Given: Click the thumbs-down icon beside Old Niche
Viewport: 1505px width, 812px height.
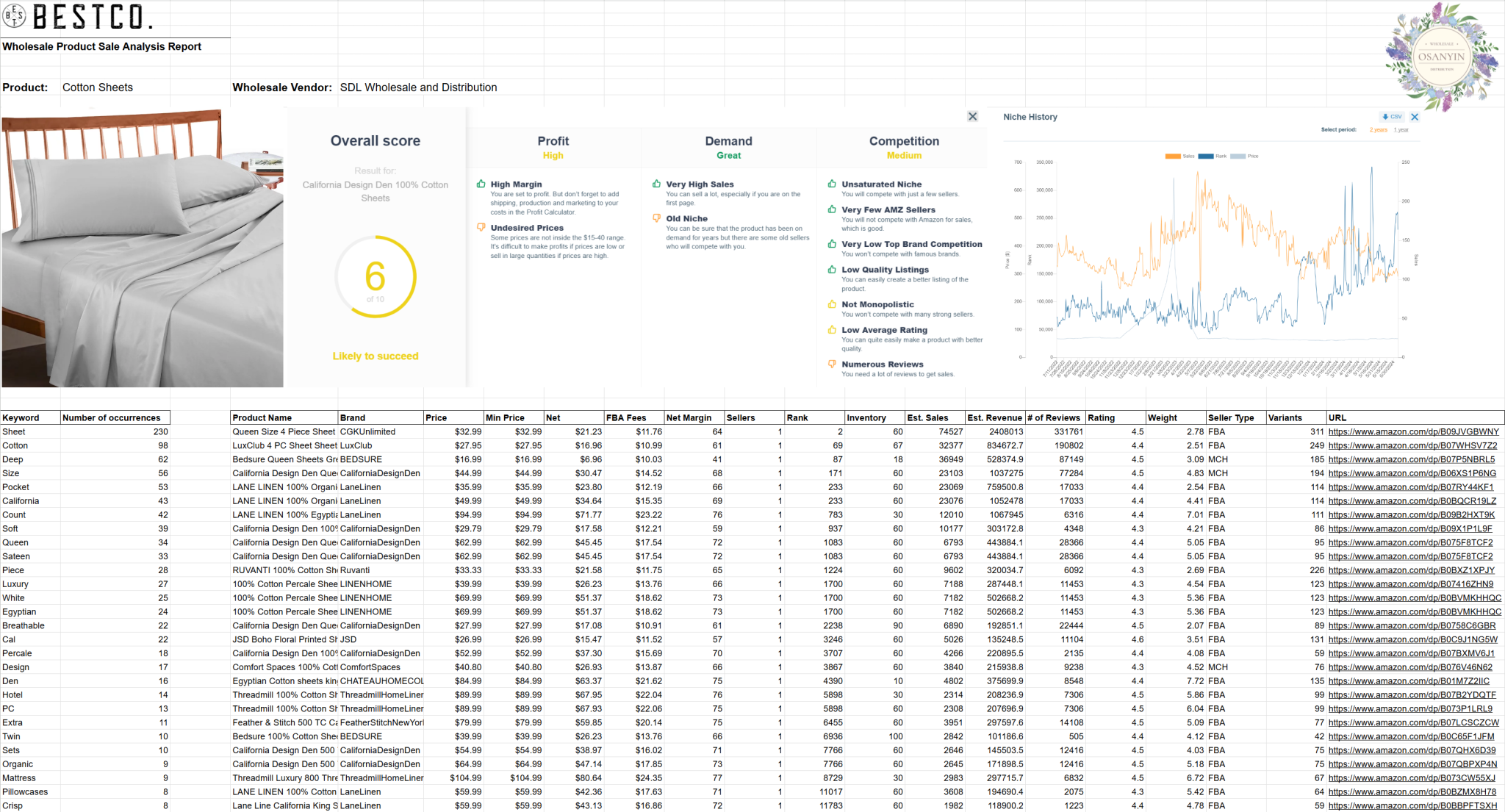Looking at the screenshot, I should coord(656,218).
